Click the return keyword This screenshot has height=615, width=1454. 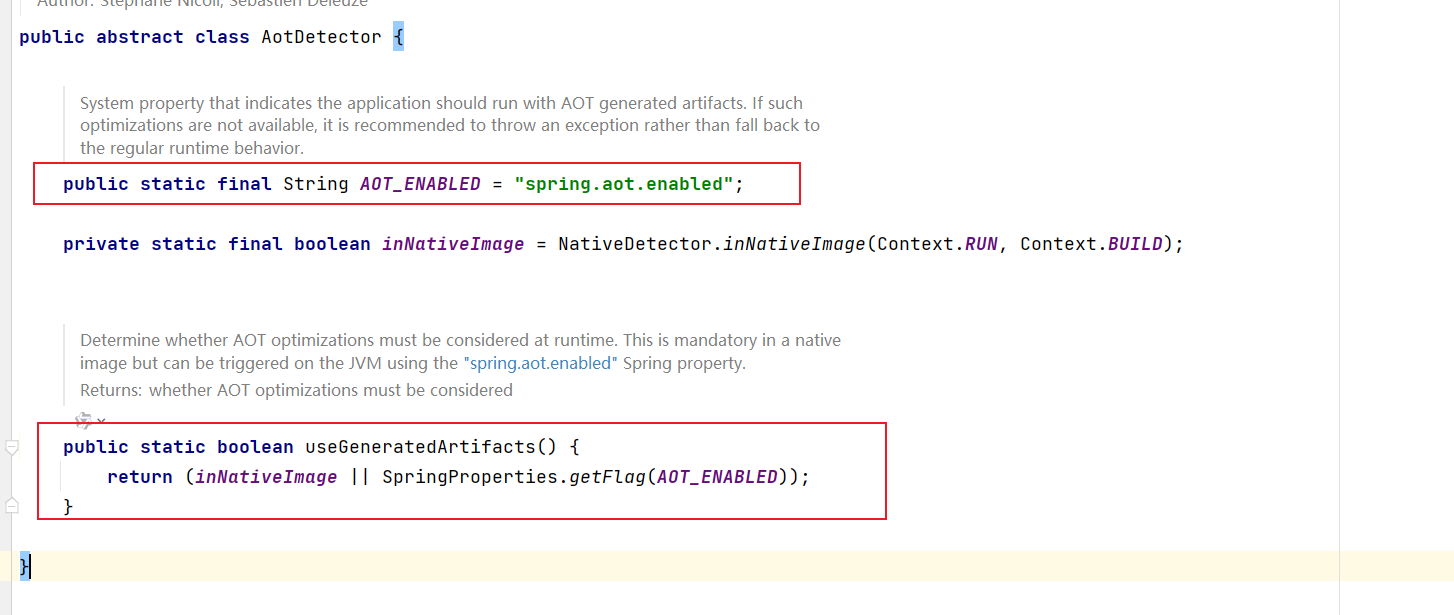coord(140,477)
